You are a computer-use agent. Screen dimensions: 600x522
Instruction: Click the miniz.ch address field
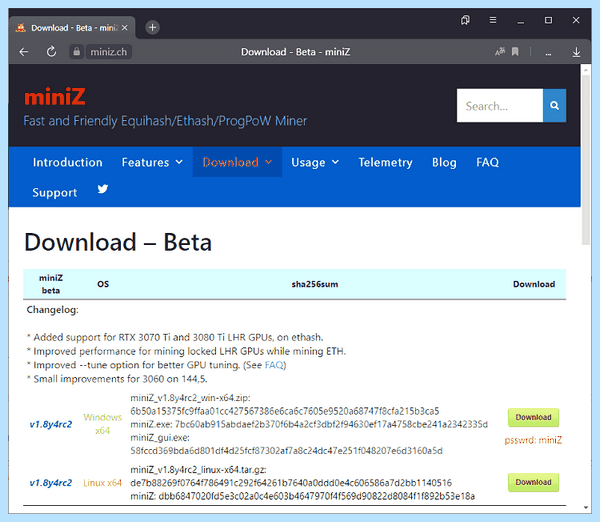click(109, 52)
